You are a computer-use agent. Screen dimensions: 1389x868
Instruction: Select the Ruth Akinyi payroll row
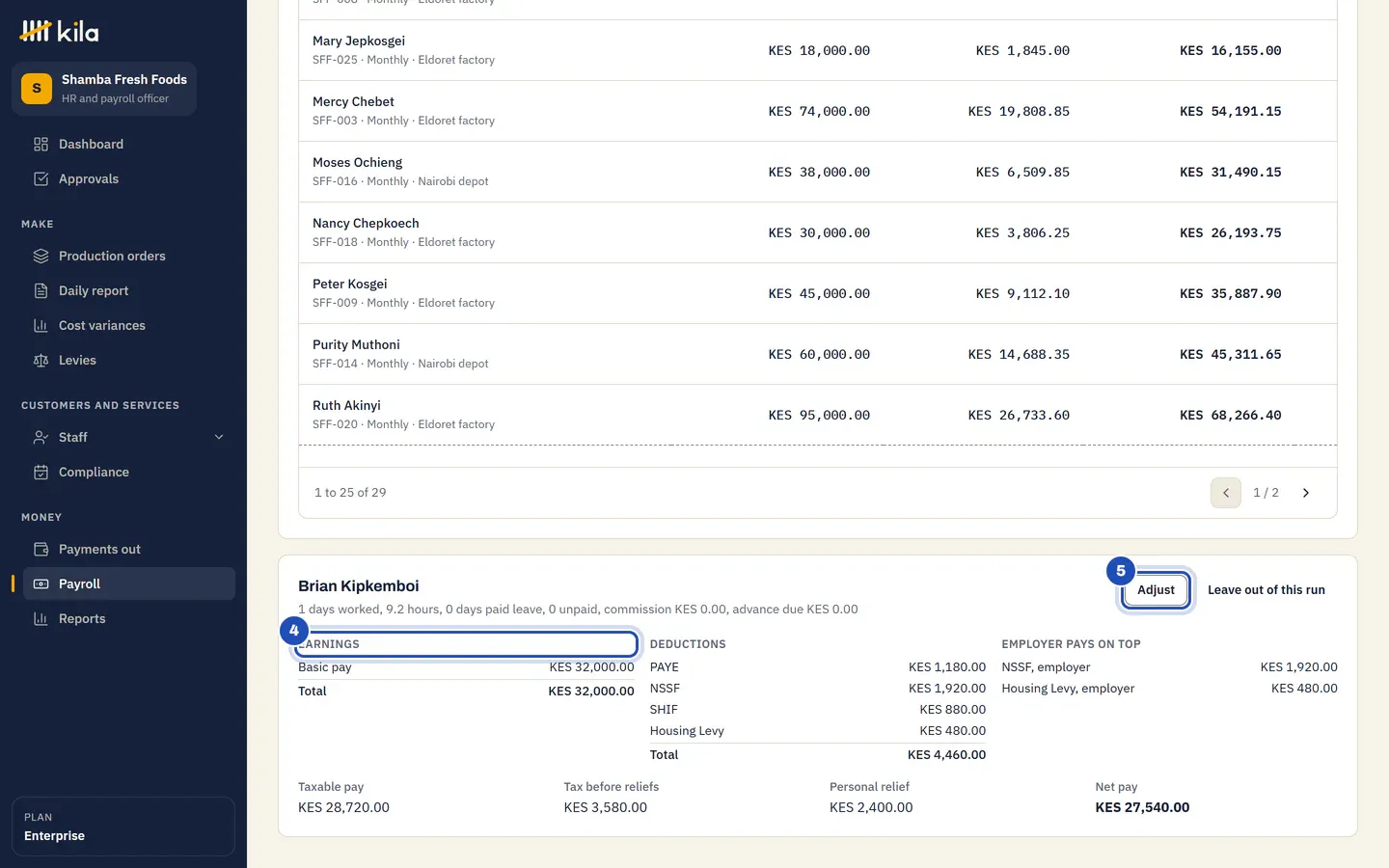point(818,415)
